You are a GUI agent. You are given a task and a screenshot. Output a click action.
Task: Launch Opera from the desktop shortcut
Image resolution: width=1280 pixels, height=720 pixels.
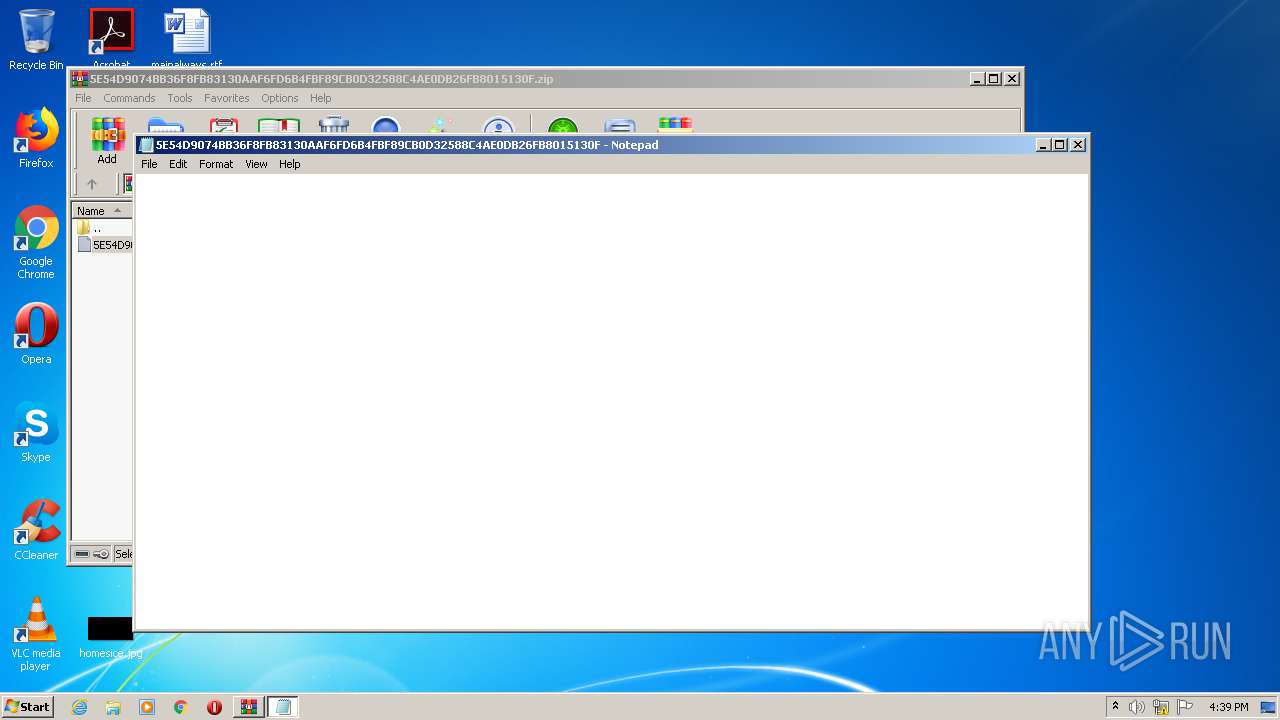(x=36, y=334)
